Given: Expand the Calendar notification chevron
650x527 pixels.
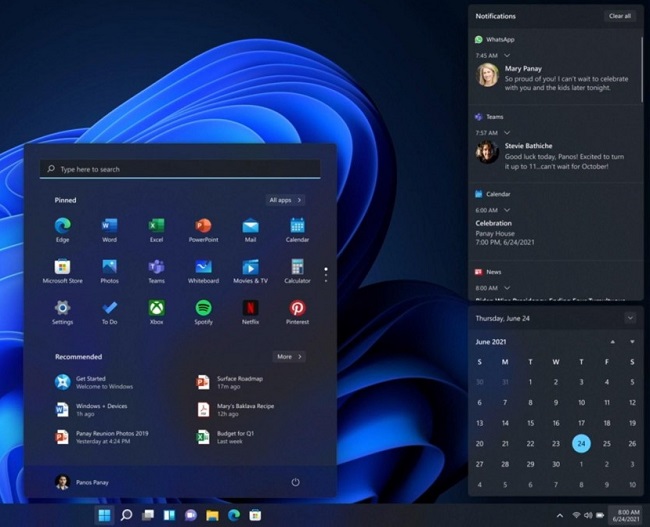Looking at the screenshot, I should (507, 210).
